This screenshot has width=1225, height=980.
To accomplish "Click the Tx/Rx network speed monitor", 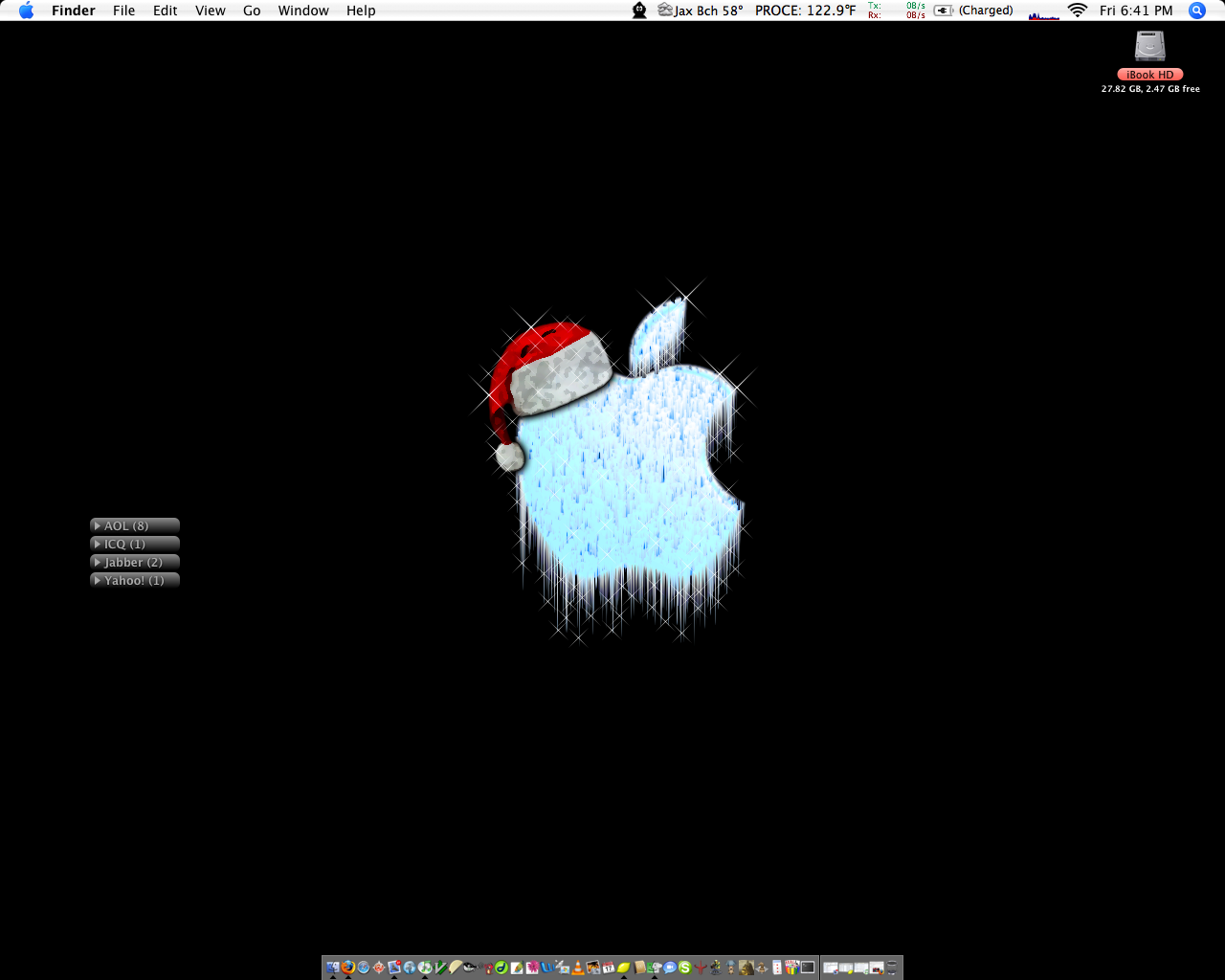I will [x=897, y=11].
